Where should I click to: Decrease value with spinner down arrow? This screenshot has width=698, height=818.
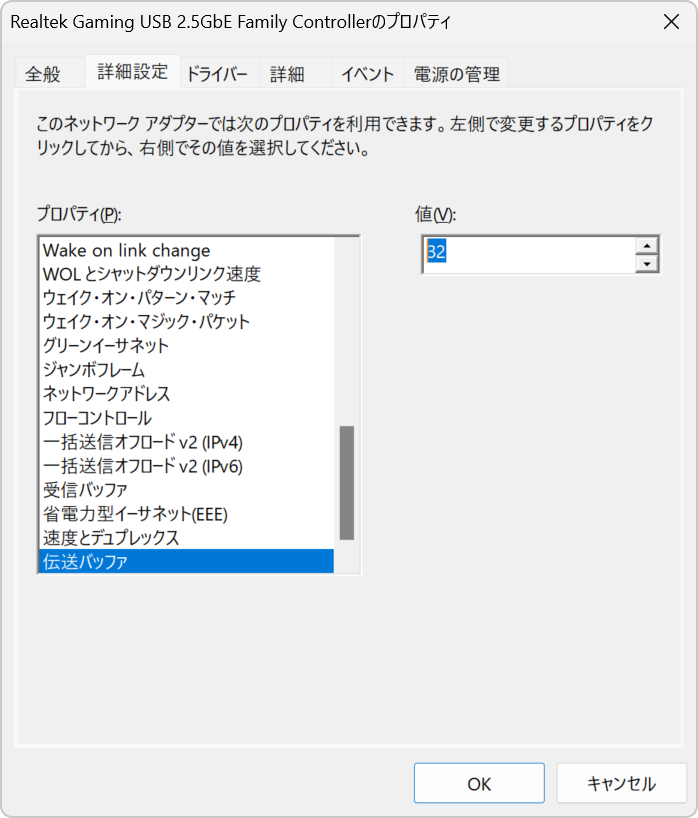pos(647,263)
